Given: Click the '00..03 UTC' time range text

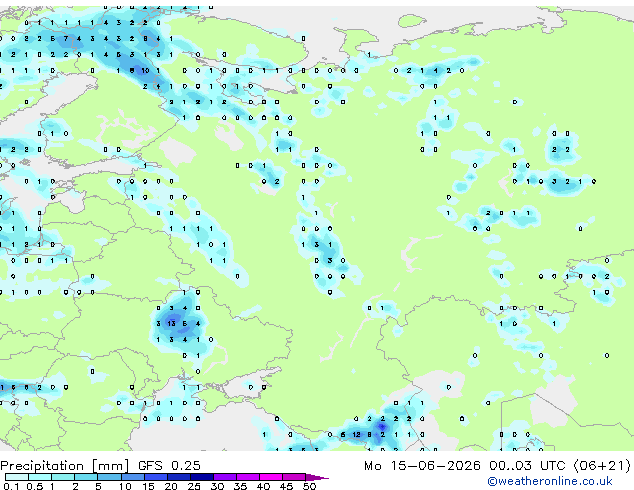Looking at the screenshot, I should tap(527, 466).
